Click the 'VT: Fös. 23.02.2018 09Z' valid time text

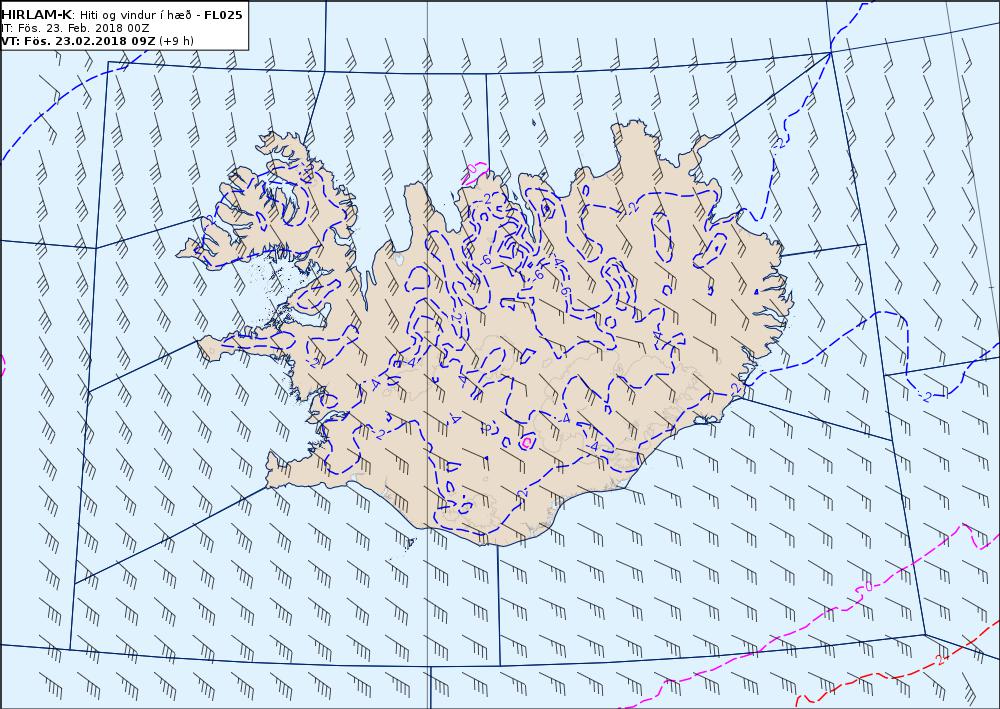click(x=78, y=41)
